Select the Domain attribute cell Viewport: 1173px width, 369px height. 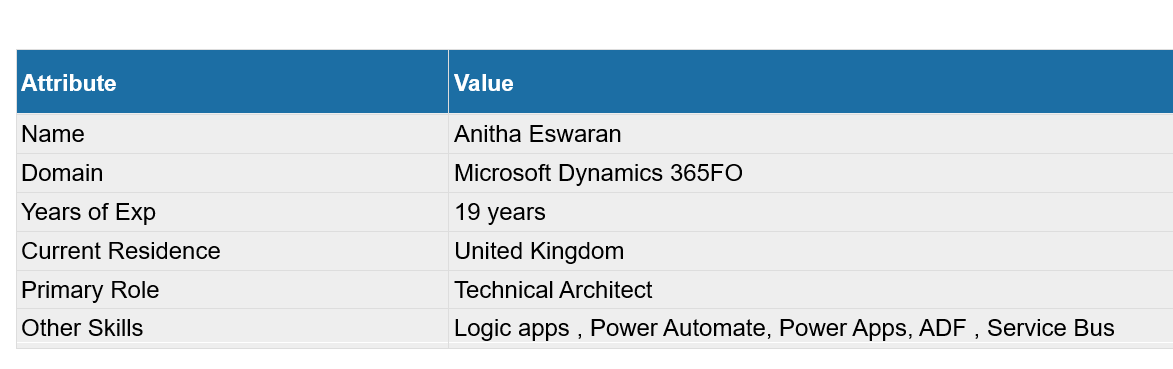click(233, 173)
